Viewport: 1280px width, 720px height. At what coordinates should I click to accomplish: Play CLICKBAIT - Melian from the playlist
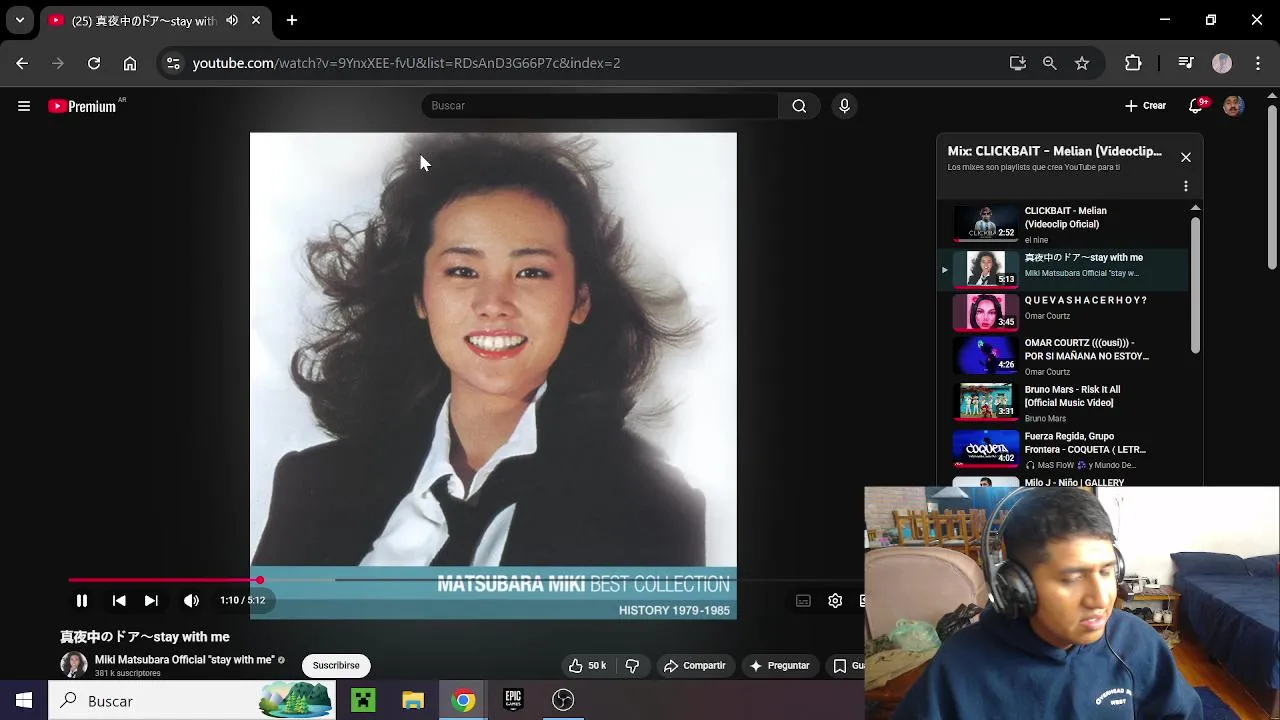coord(1063,224)
